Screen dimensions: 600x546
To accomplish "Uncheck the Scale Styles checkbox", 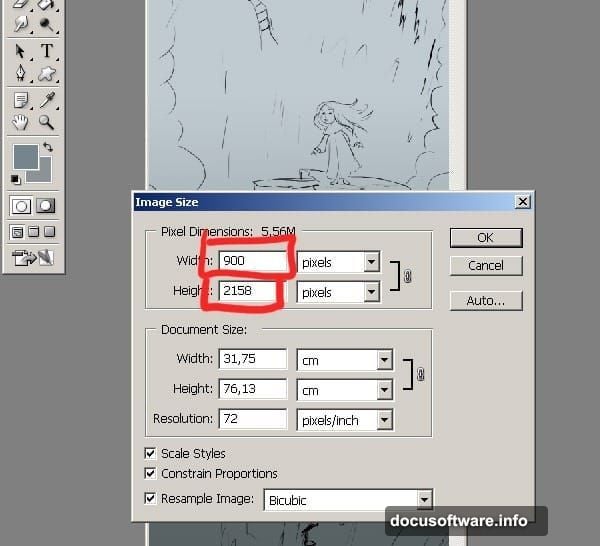I will tap(151, 454).
